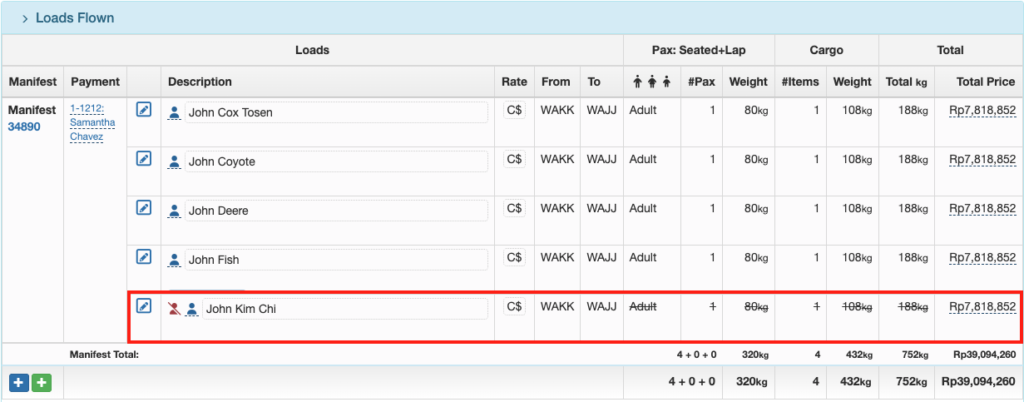Click green plus add button
Viewport: 1024px width, 402px height.
[40, 381]
